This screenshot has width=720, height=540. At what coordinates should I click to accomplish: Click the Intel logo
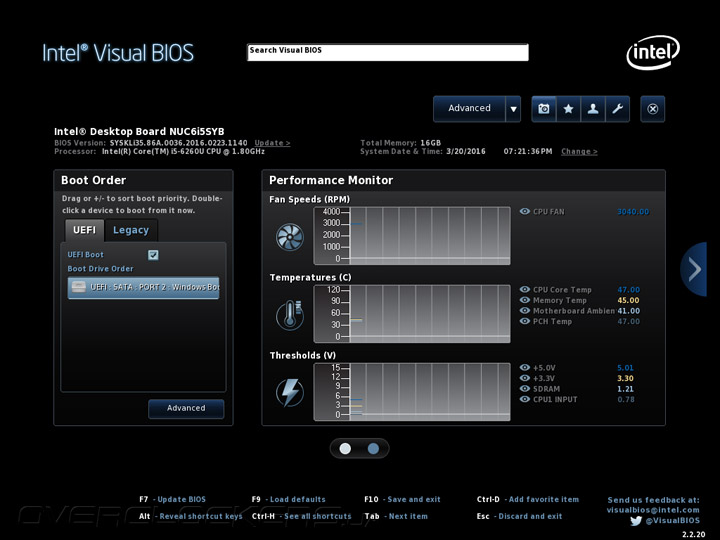652,52
